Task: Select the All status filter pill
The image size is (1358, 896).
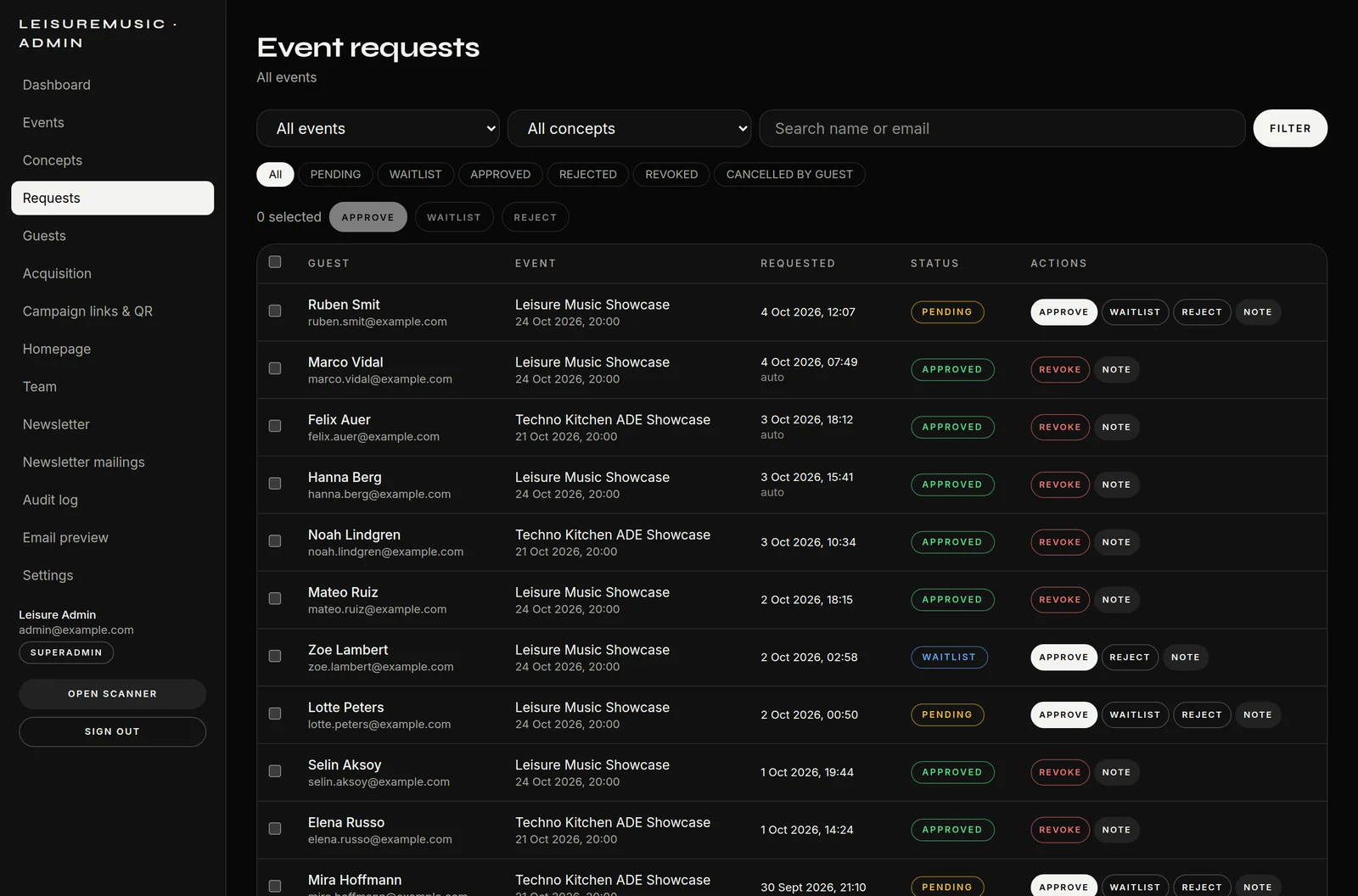Action: point(275,174)
